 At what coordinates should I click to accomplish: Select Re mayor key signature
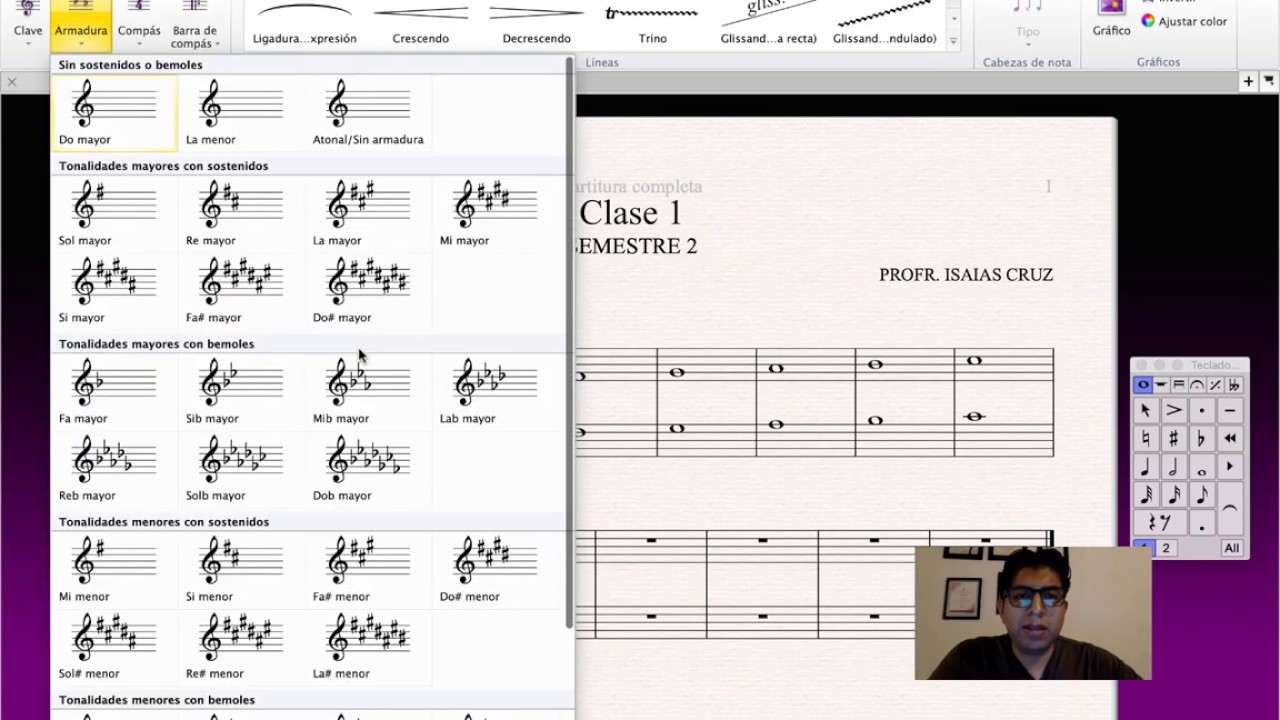tap(241, 214)
